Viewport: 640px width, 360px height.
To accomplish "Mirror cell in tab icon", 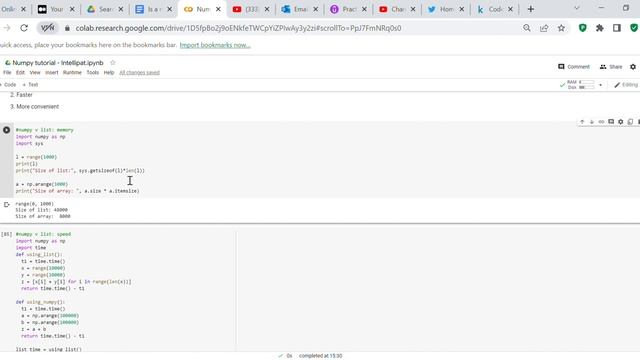I will pos(630,122).
